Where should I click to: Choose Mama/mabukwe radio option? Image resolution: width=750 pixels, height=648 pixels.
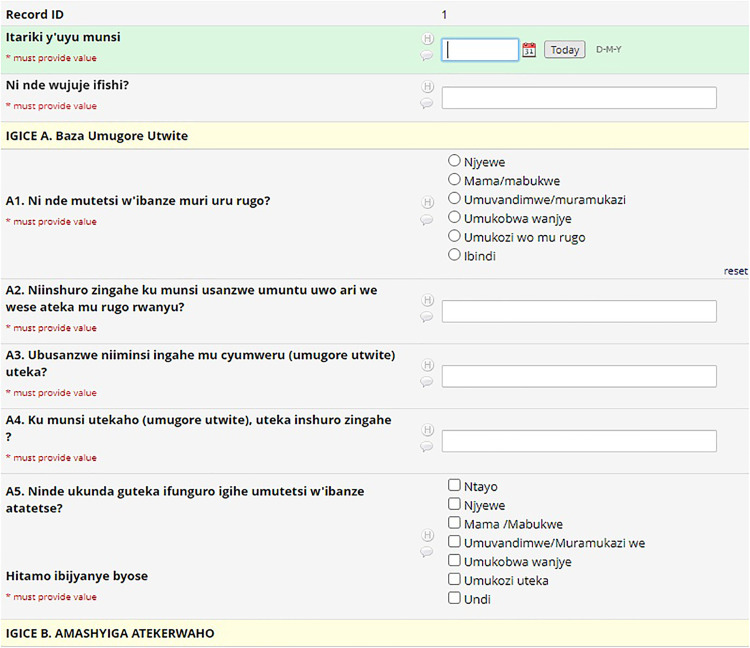454,179
